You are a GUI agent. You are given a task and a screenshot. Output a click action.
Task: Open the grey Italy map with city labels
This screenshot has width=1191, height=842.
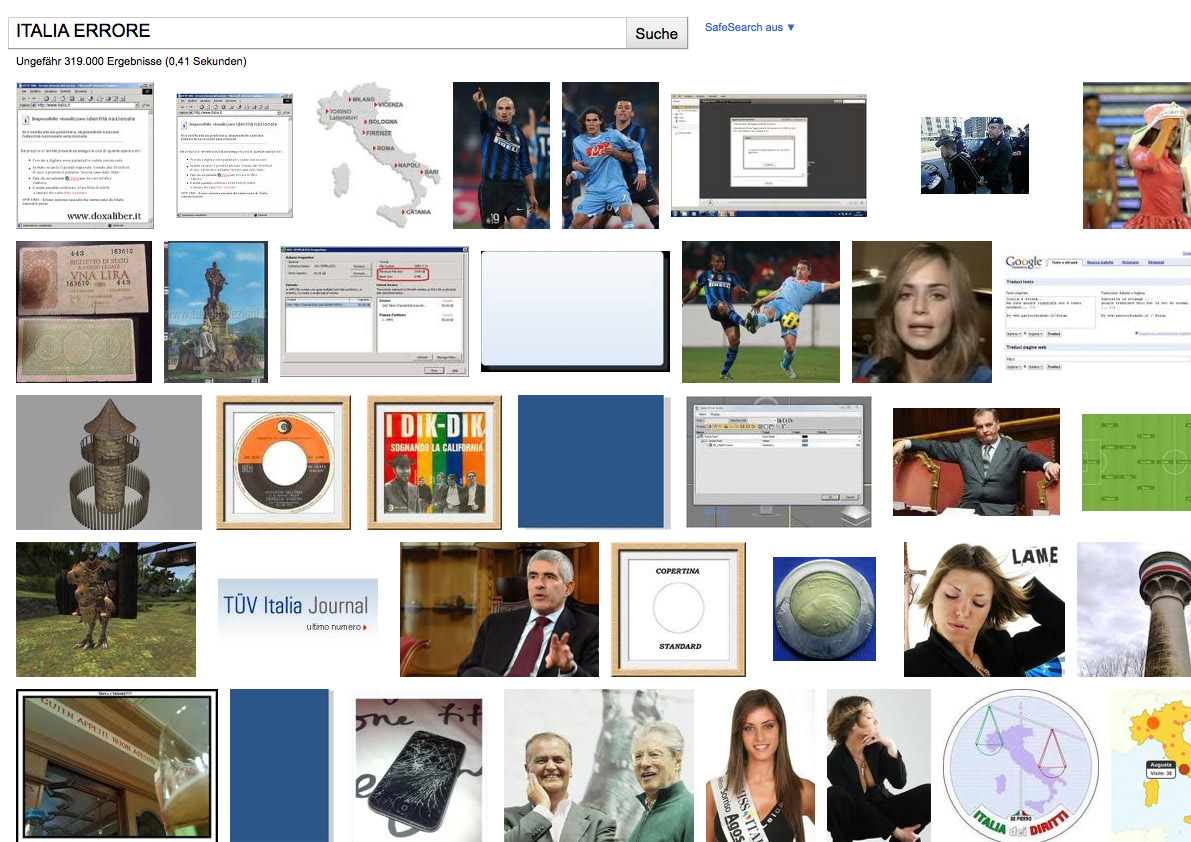click(378, 156)
